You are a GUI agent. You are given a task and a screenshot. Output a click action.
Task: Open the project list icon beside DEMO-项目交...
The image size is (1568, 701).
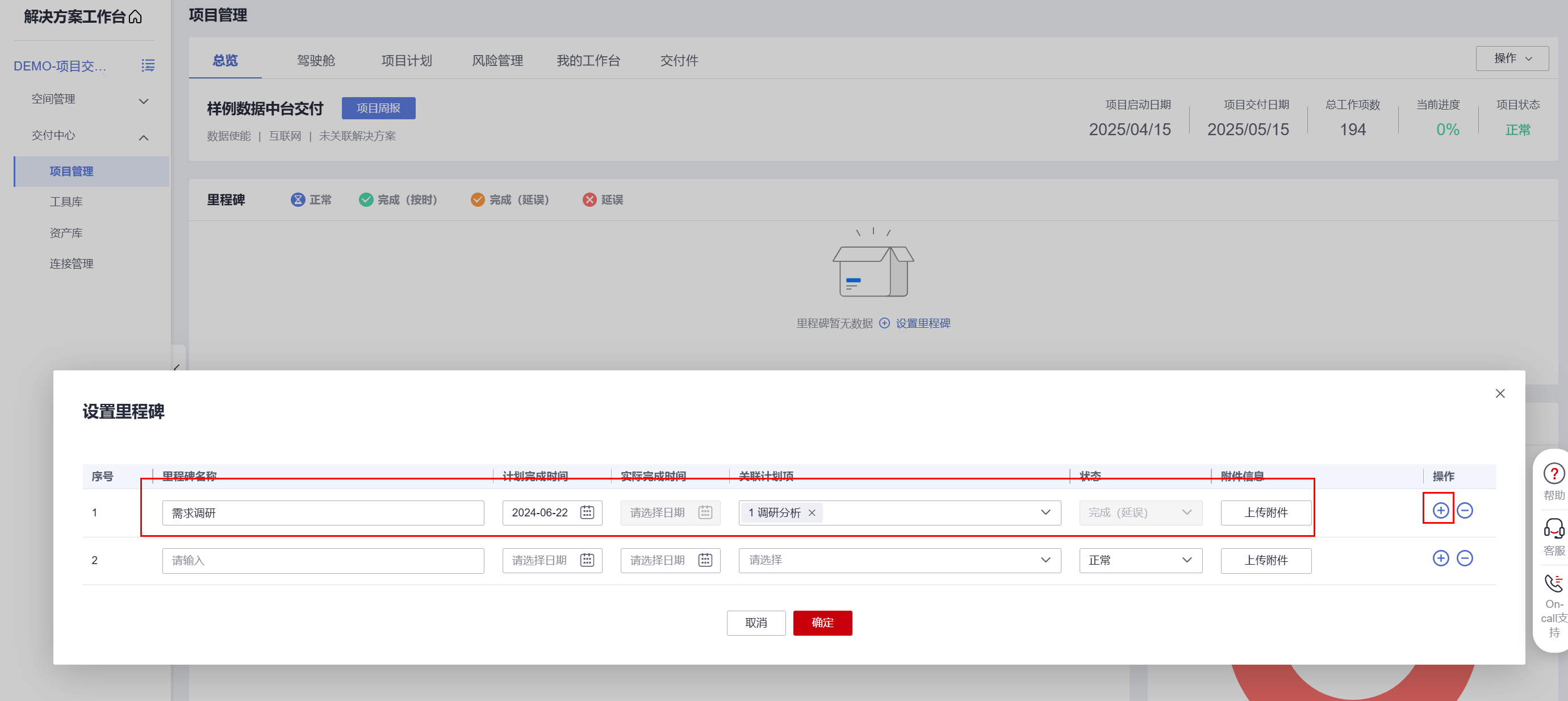click(148, 65)
